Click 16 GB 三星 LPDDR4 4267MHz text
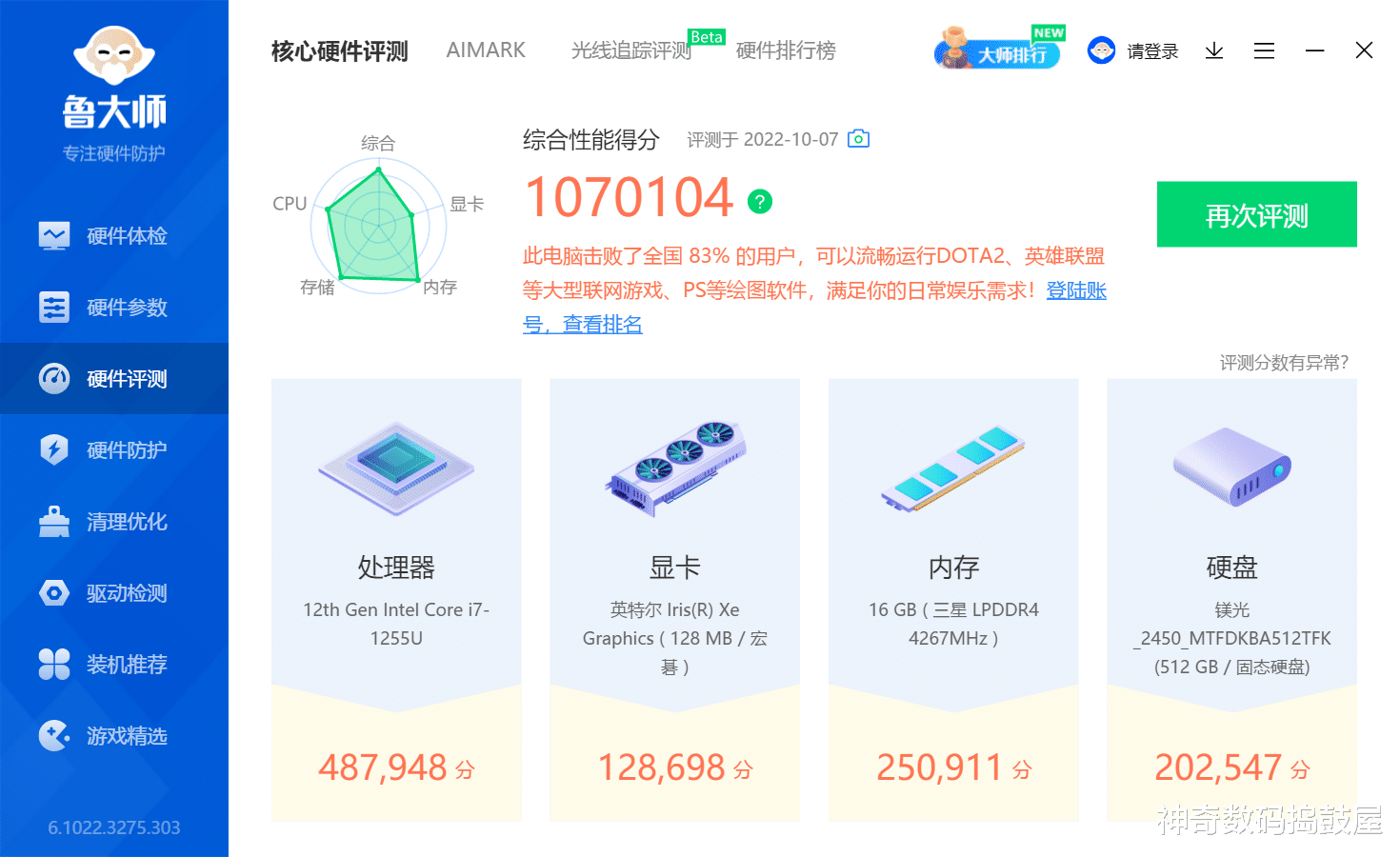Image resolution: width=1400 pixels, height=857 pixels. (953, 624)
